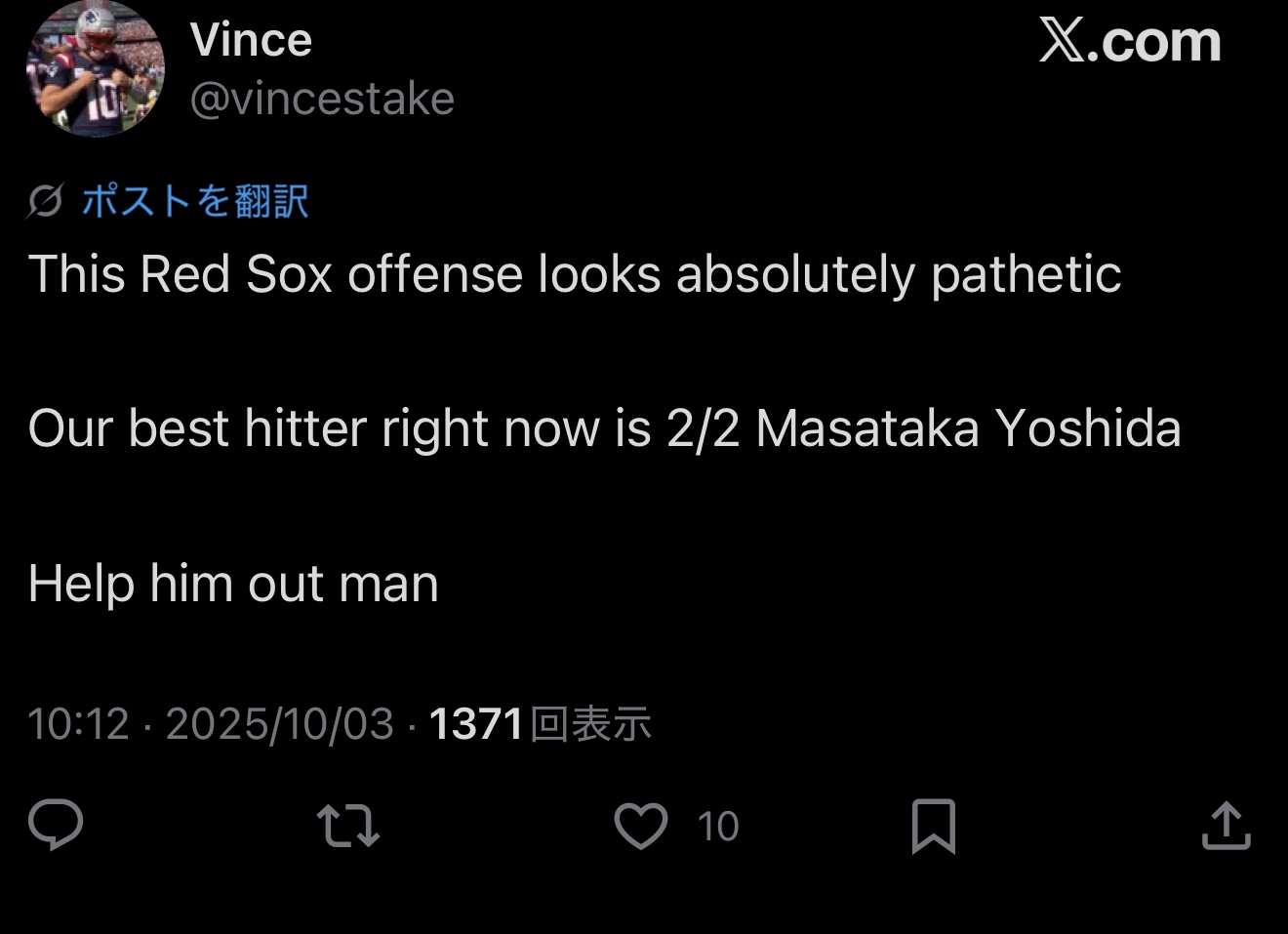
Task: Click the display name Vince
Action: tap(251, 41)
